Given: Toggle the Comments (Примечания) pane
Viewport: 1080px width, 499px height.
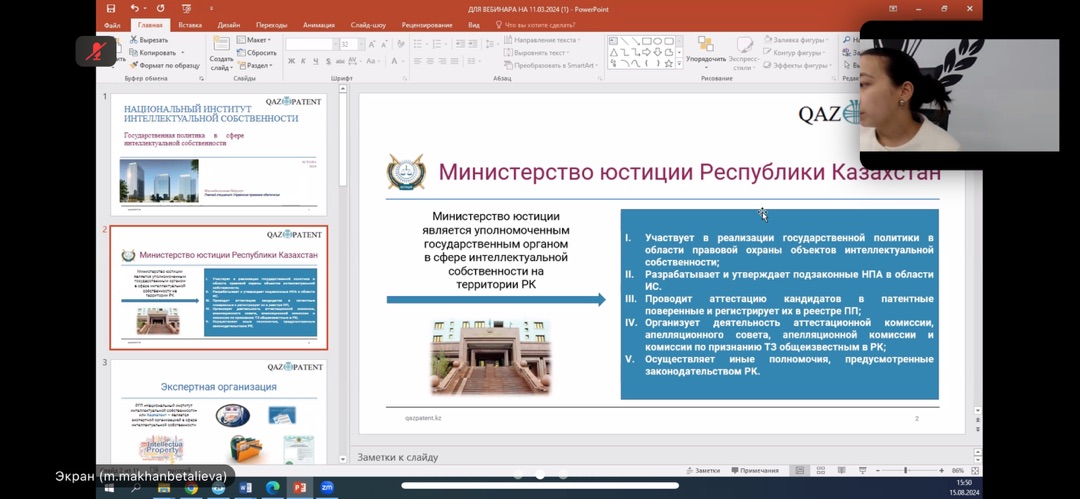Looking at the screenshot, I should click(754, 470).
